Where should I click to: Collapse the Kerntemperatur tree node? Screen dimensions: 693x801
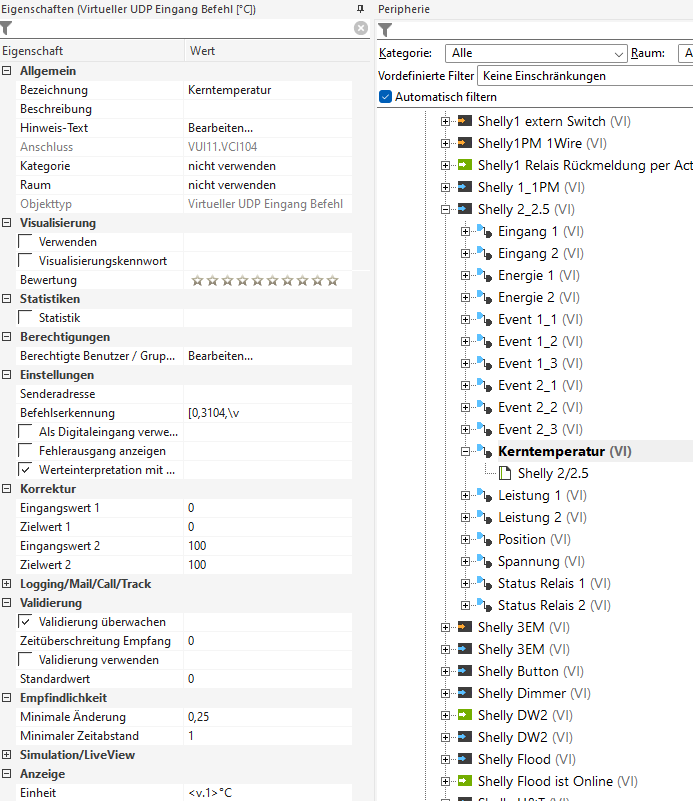coord(465,451)
